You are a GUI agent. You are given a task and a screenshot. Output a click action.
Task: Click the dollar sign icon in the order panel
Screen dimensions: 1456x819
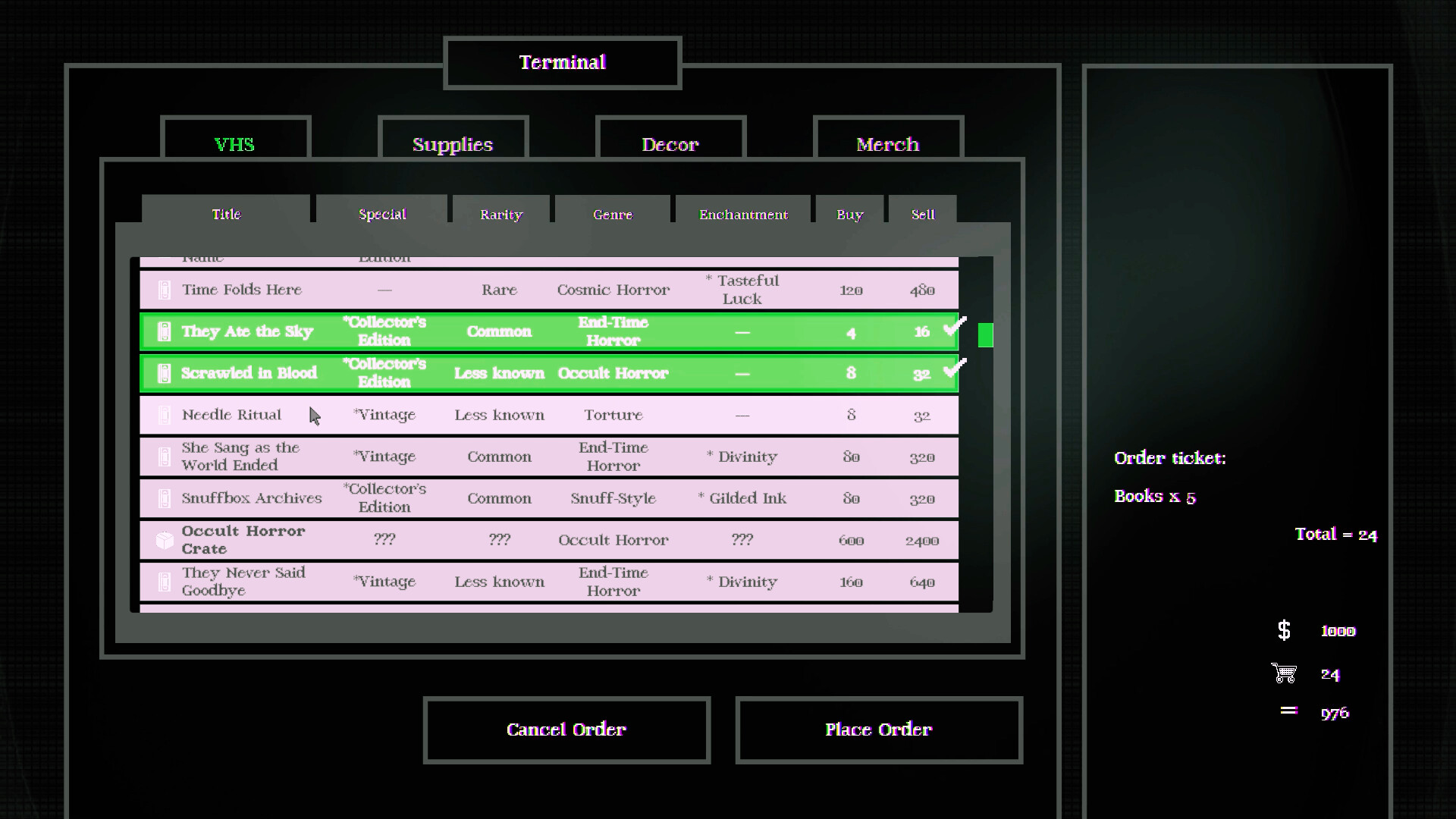point(1284,630)
